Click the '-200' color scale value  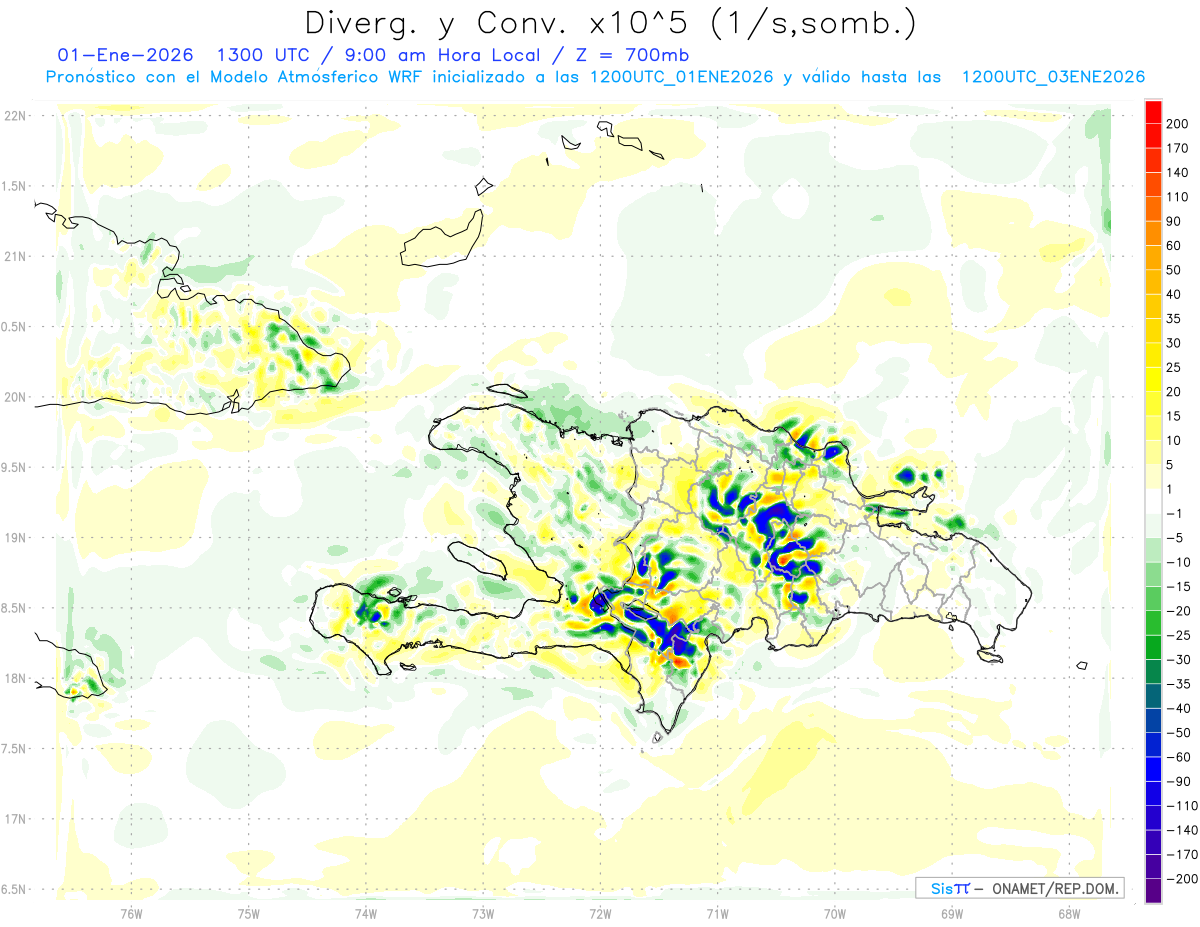[1184, 879]
